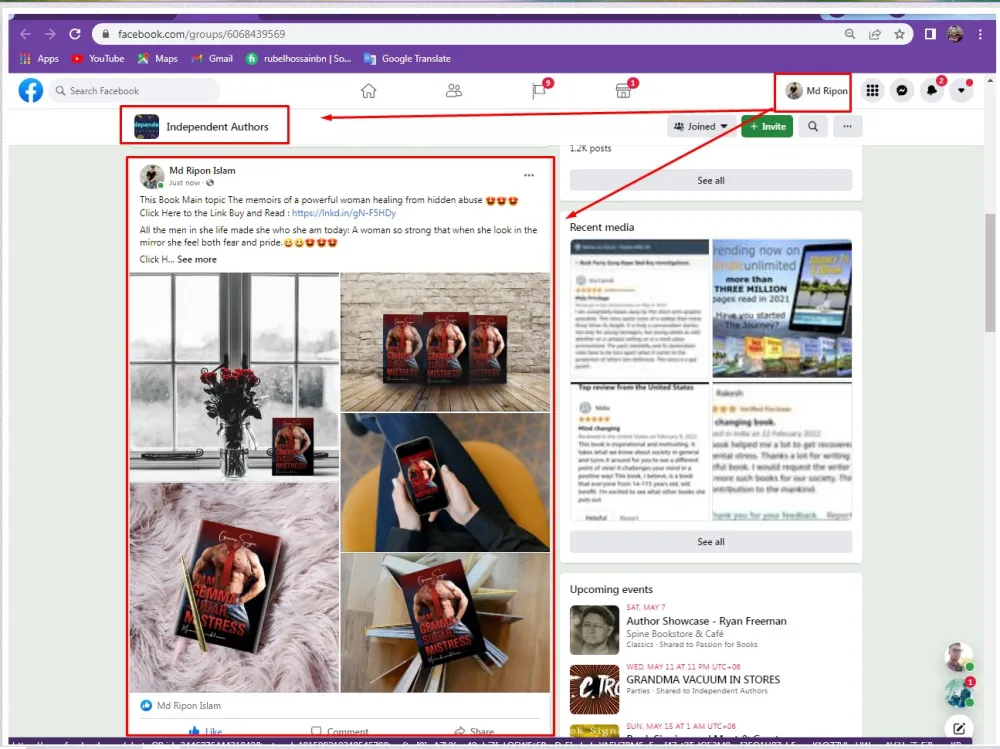1000x749 pixels.
Task: Open the rubelhossainbn bookmark
Action: coord(298,59)
